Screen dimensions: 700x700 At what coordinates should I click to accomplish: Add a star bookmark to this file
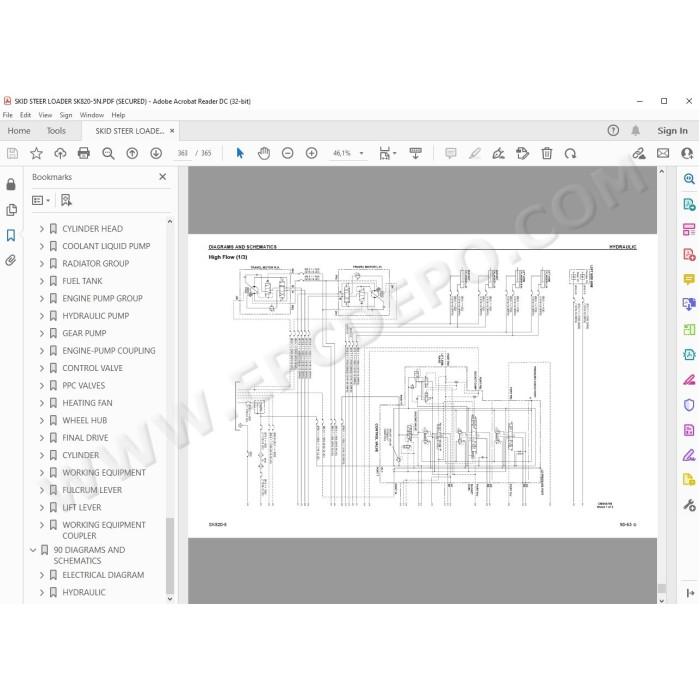pos(36,154)
